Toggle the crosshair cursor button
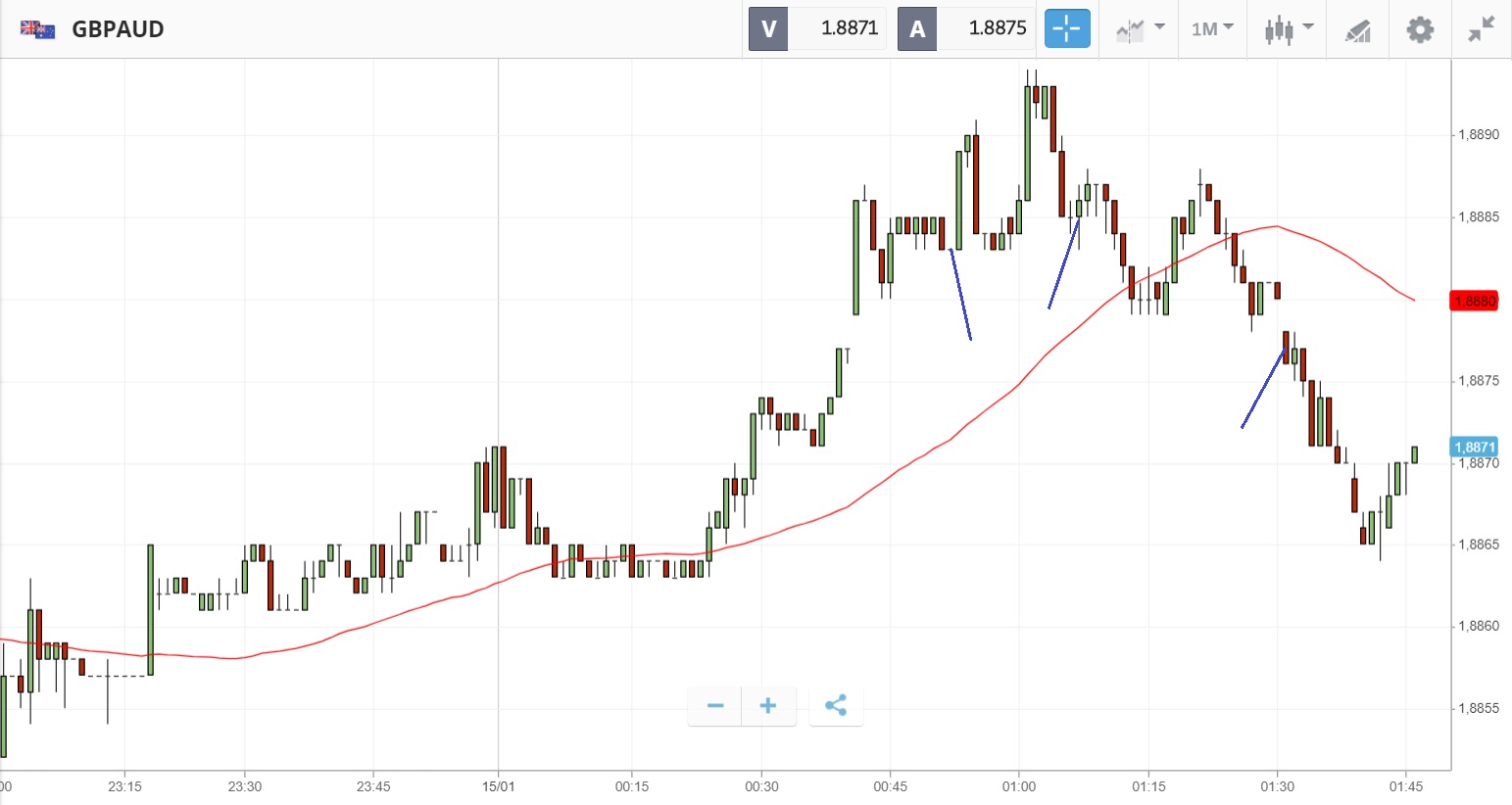 [1066, 29]
